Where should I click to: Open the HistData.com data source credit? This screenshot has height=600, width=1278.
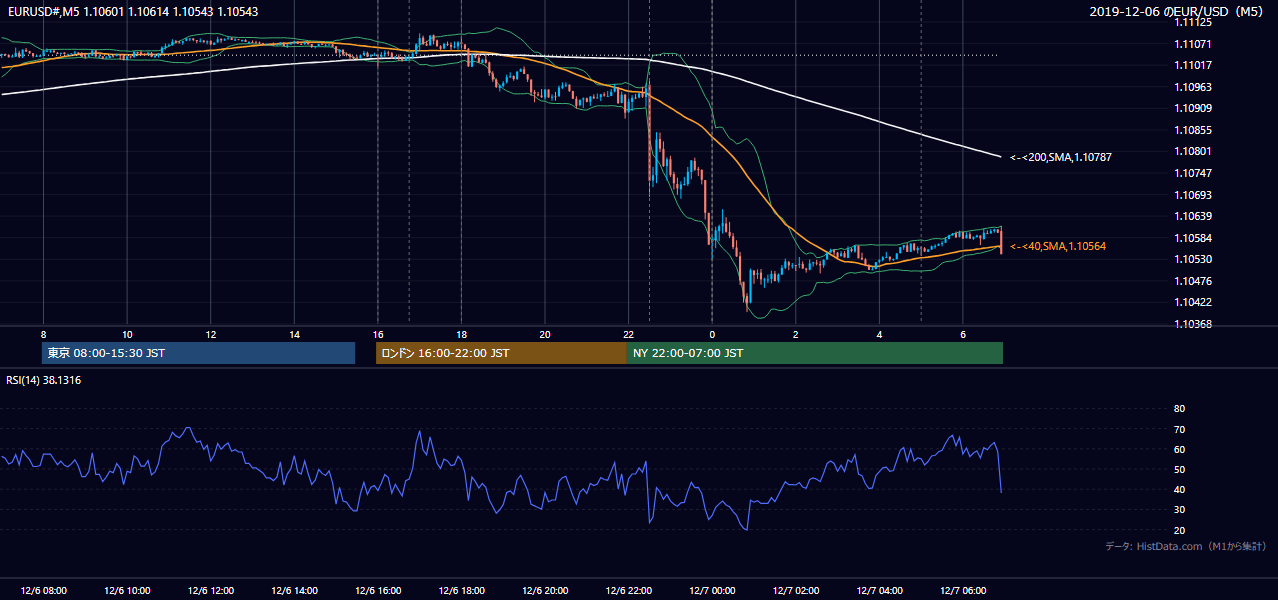pos(1185,546)
